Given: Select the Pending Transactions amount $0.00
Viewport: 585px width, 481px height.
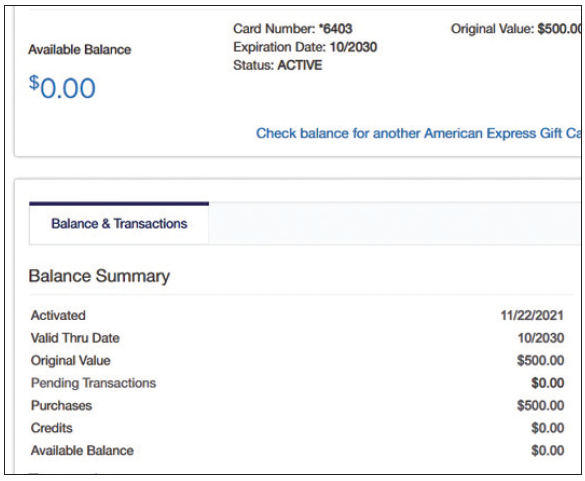Looking at the screenshot, I should pos(547,383).
